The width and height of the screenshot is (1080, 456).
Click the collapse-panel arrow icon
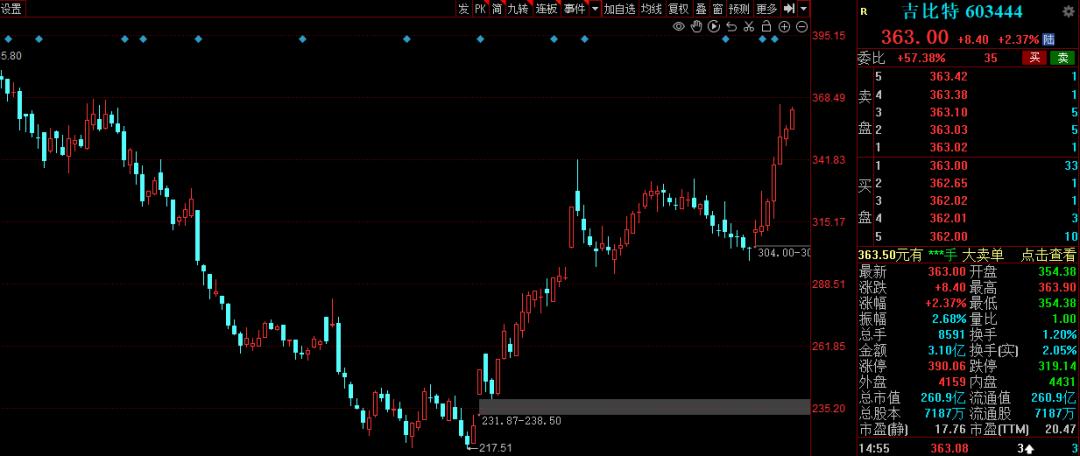pyautogui.click(x=789, y=9)
